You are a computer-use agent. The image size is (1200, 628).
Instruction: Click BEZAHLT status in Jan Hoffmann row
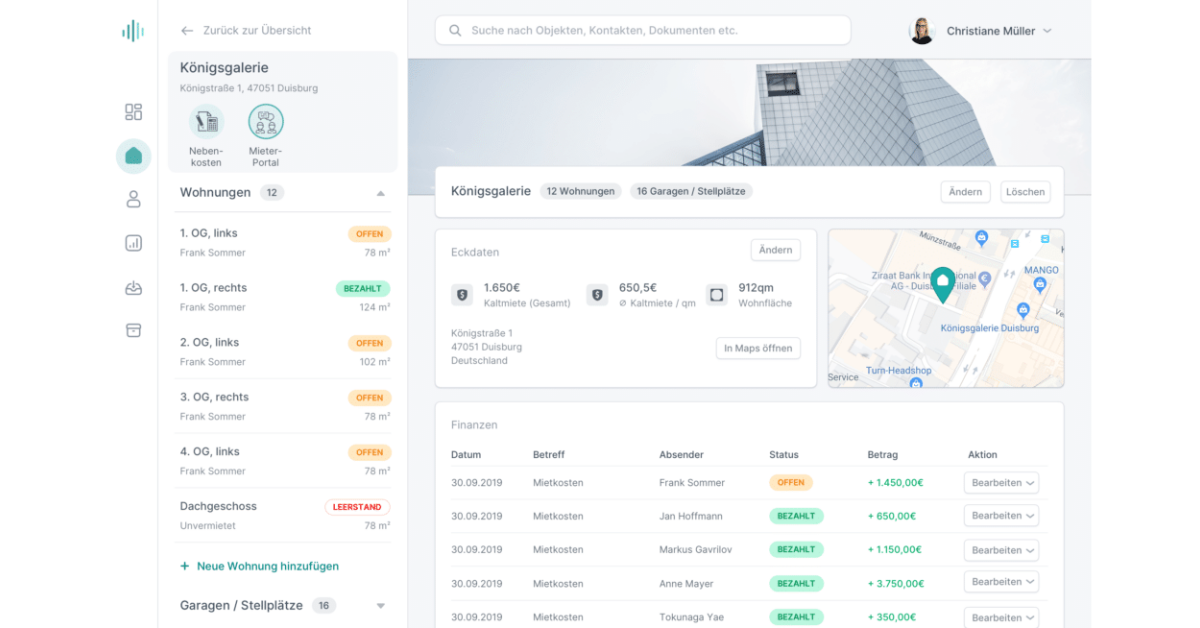point(796,516)
